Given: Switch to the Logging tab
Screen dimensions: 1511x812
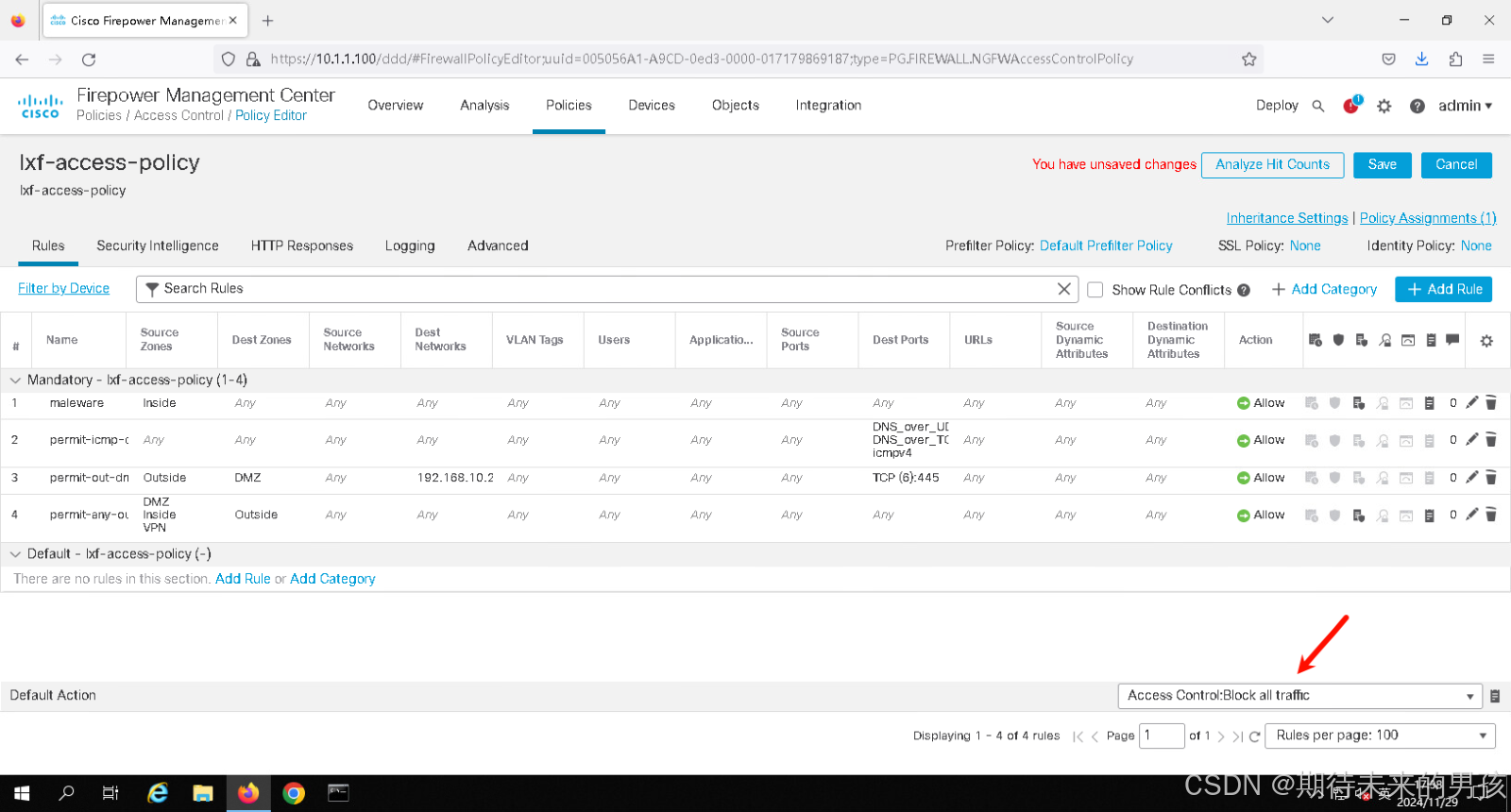Looking at the screenshot, I should pos(410,245).
